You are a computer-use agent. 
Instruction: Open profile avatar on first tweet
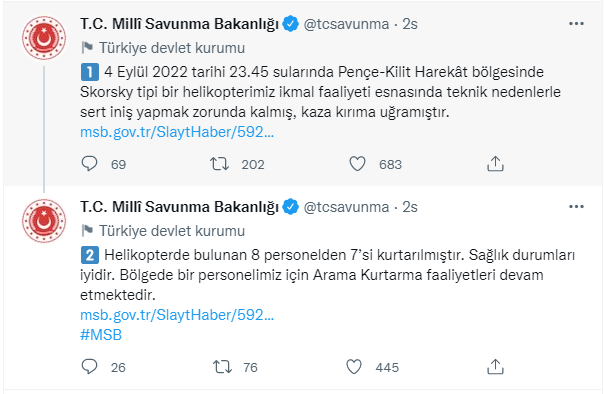[44, 38]
